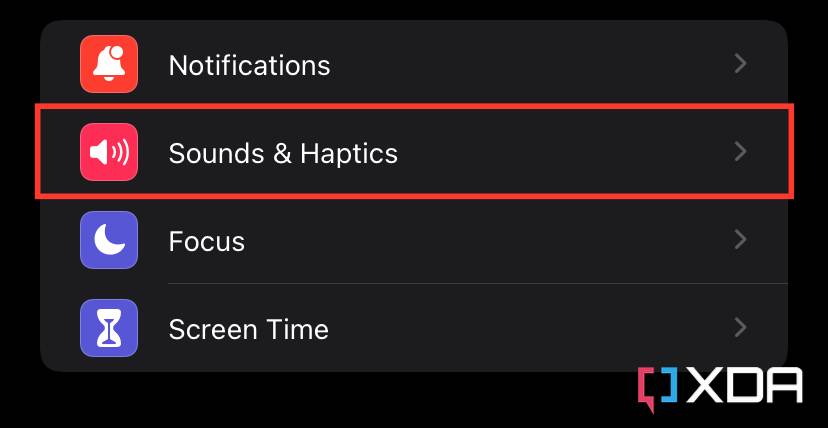Click the XDA watermark text
Viewport: 828px width, 428px height.
pyautogui.click(x=745, y=388)
